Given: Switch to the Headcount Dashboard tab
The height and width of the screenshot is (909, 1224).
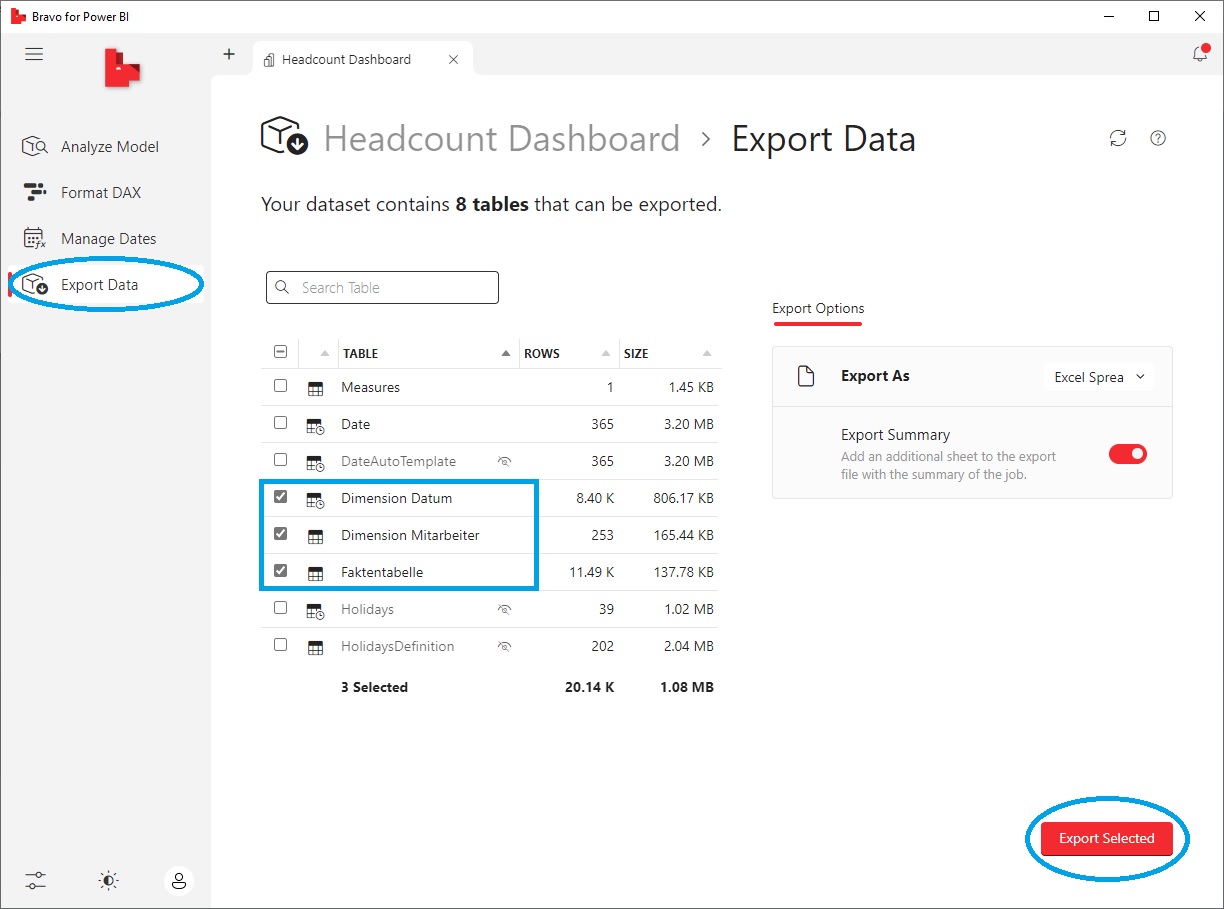Looking at the screenshot, I should tap(347, 59).
